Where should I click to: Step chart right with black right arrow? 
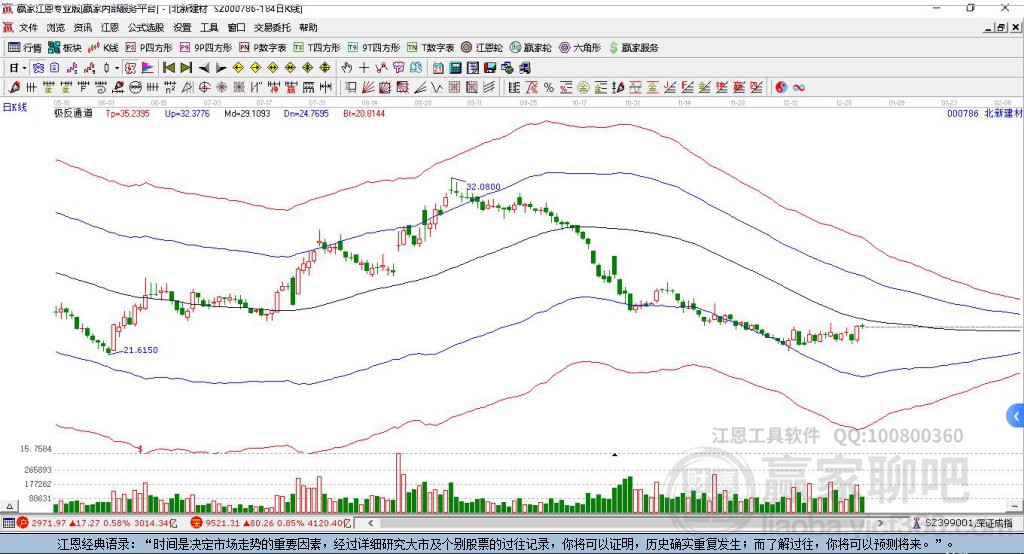click(221, 68)
